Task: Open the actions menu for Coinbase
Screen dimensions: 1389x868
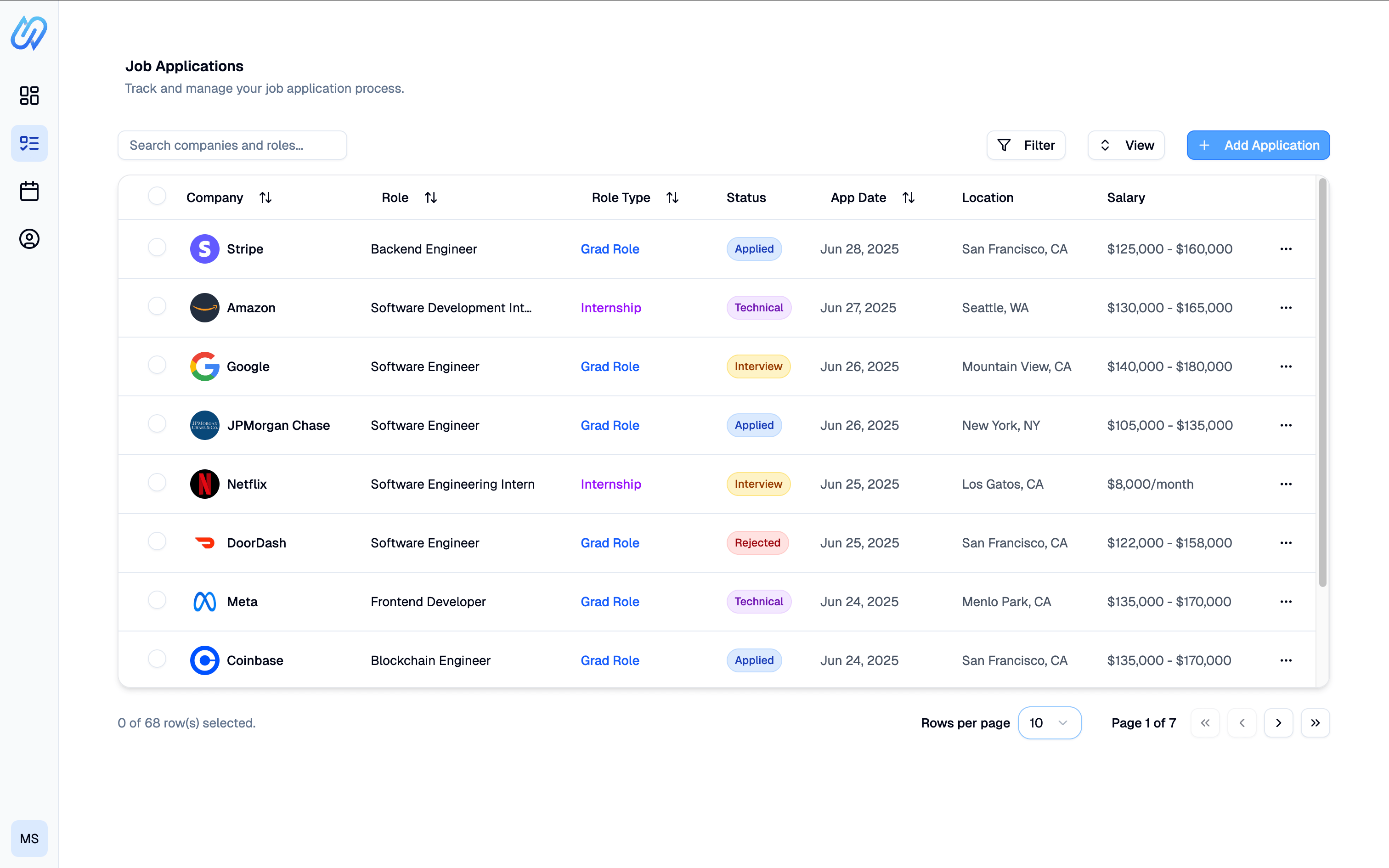Action: (1286, 660)
